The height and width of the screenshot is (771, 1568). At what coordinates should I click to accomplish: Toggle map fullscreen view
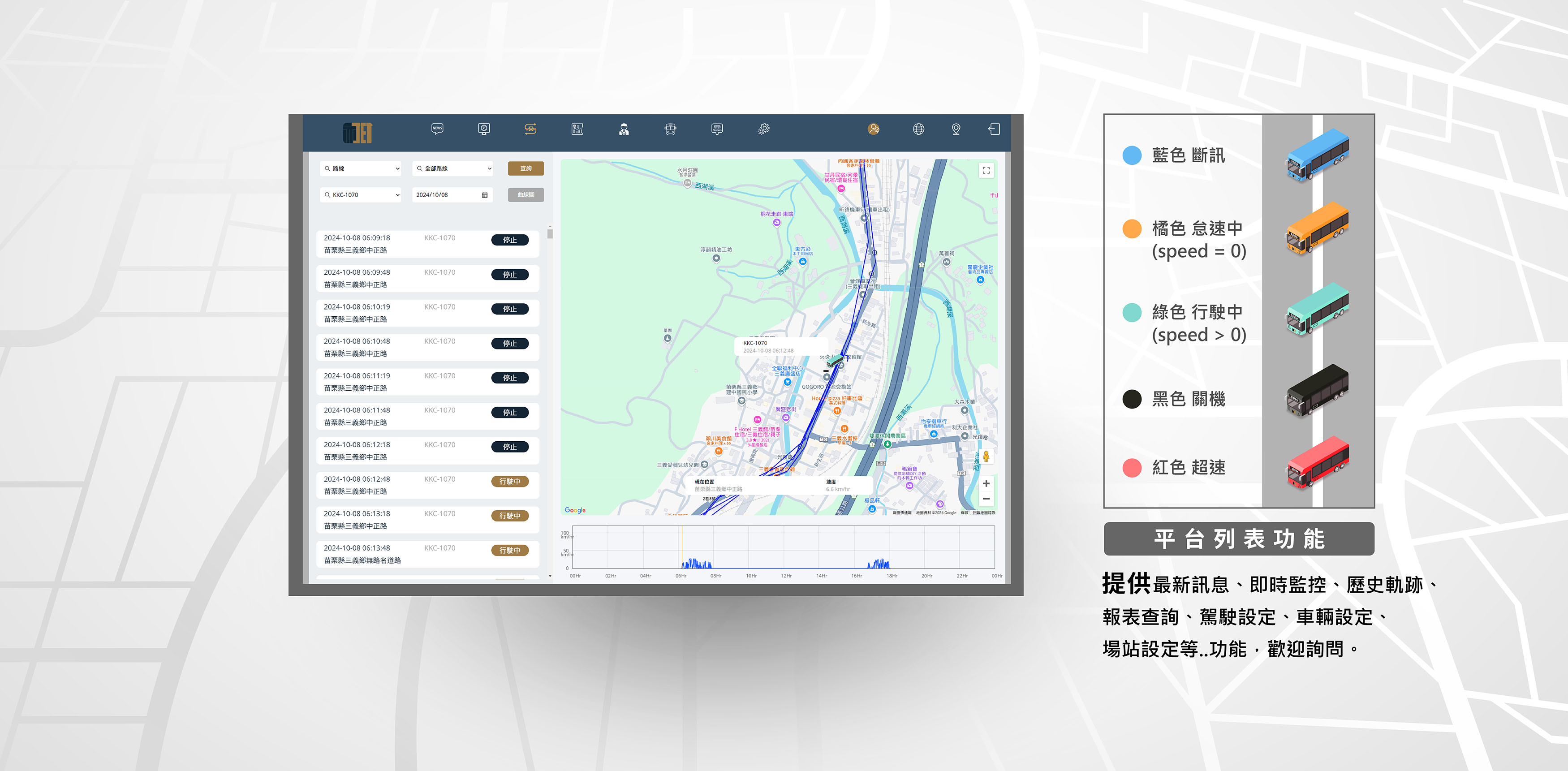point(986,171)
